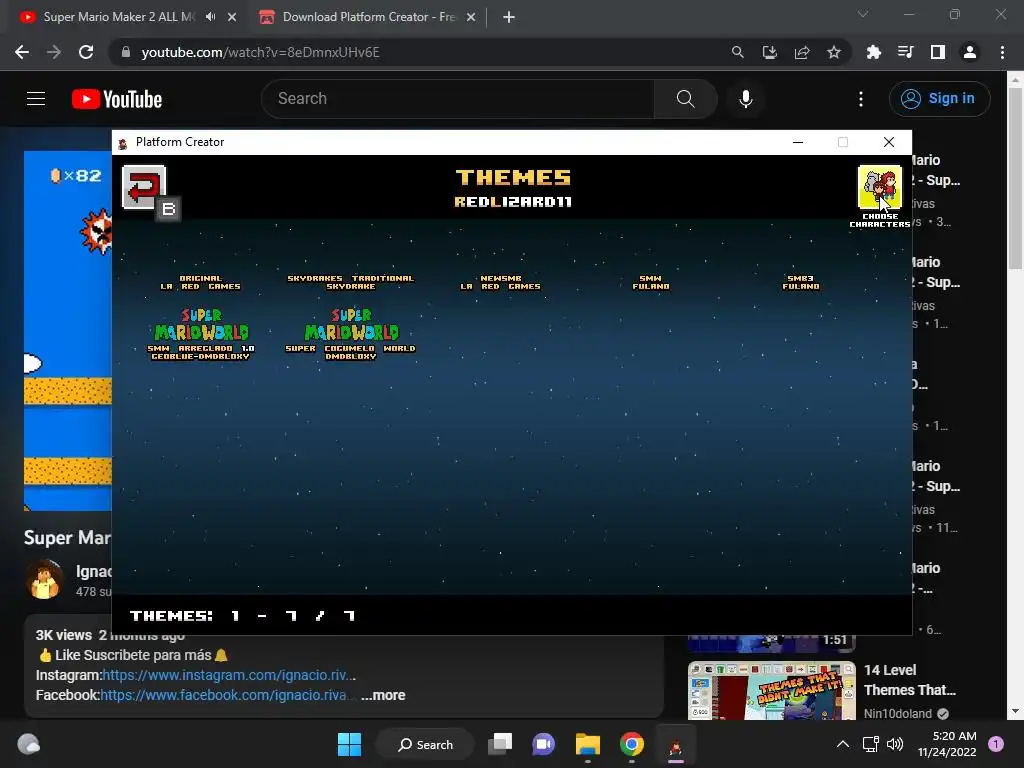Open taskbar Search

point(425,744)
